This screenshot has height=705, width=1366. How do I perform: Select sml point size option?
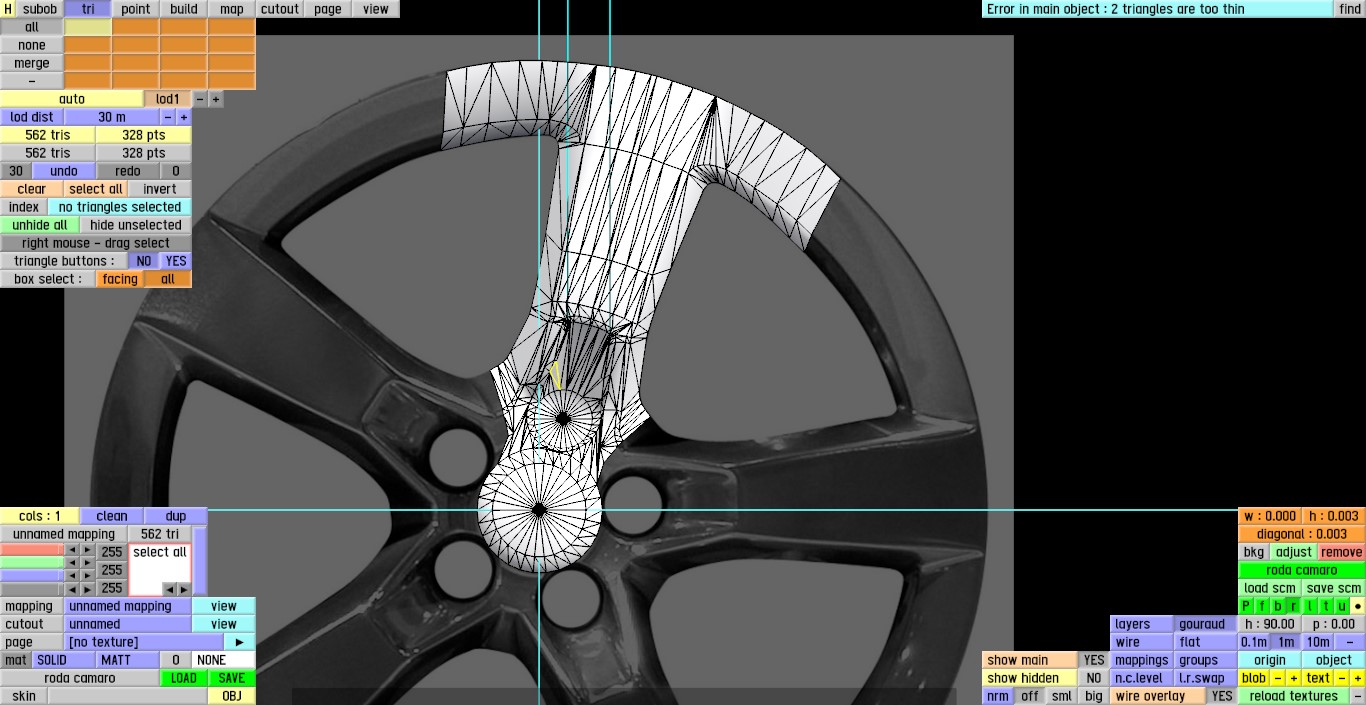pos(1062,696)
